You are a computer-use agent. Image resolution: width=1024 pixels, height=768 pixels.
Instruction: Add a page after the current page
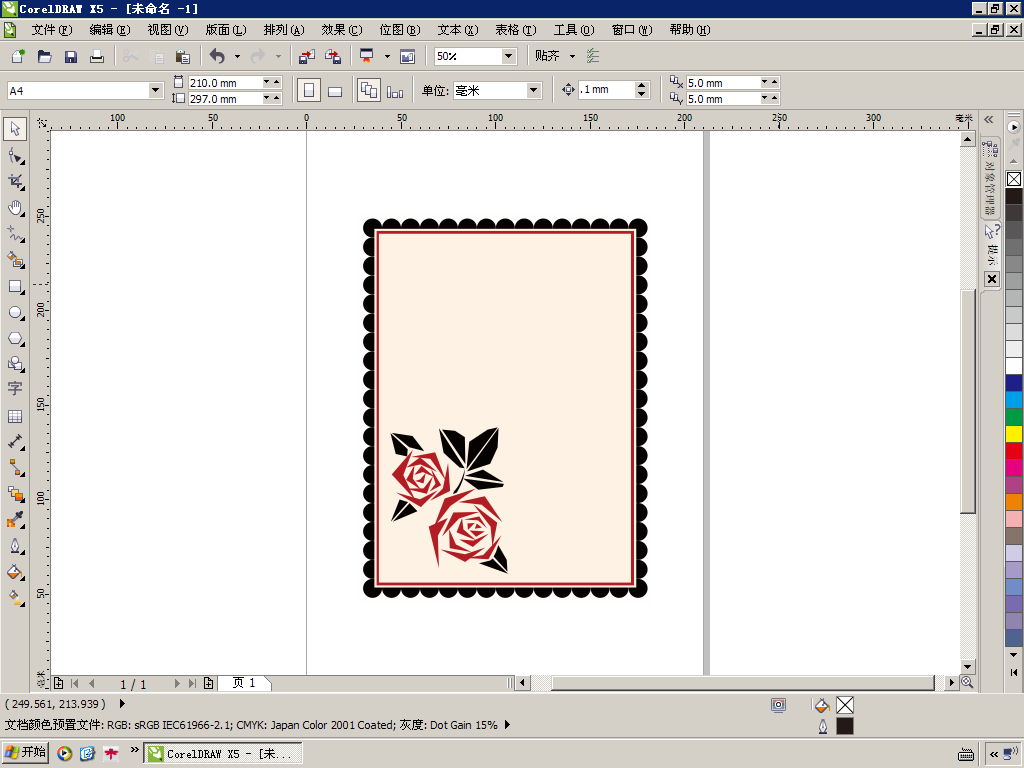pyautogui.click(x=208, y=684)
